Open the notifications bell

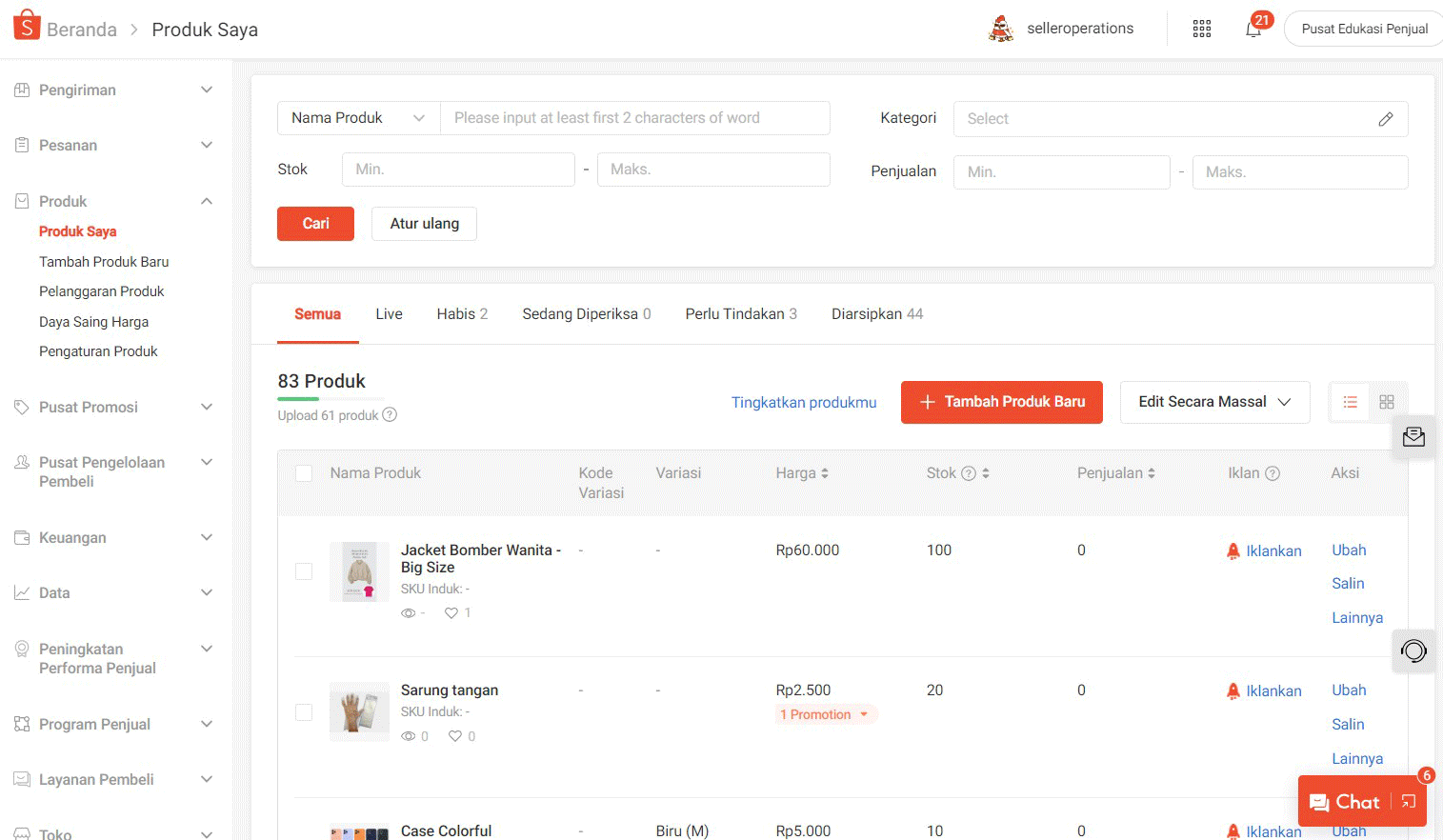tap(1252, 29)
